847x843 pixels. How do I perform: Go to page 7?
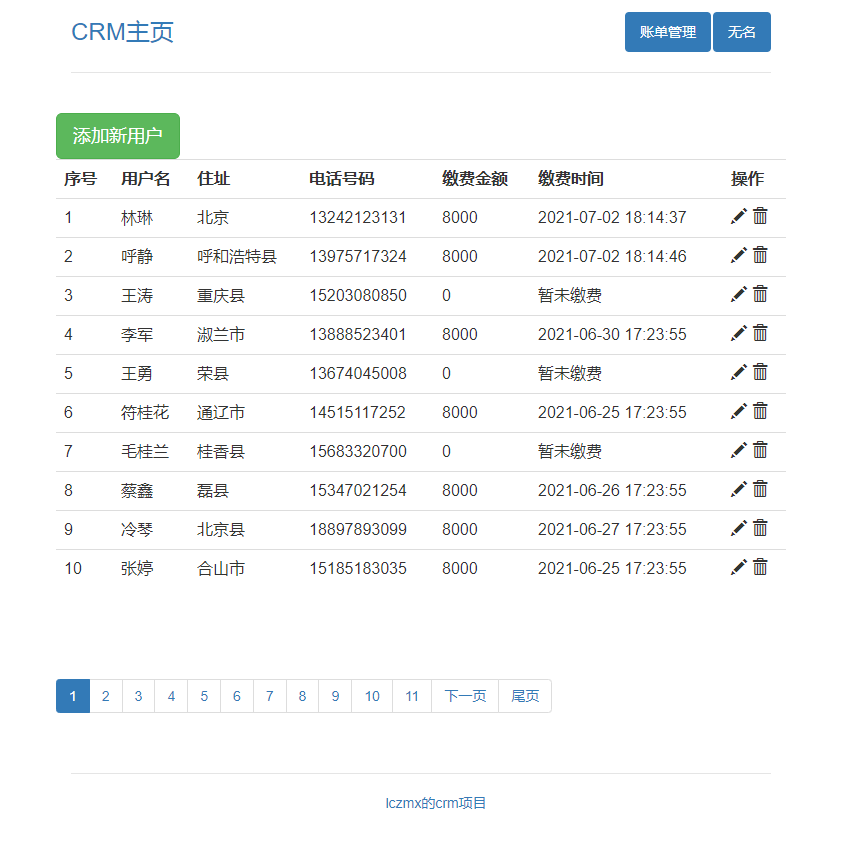pos(270,696)
